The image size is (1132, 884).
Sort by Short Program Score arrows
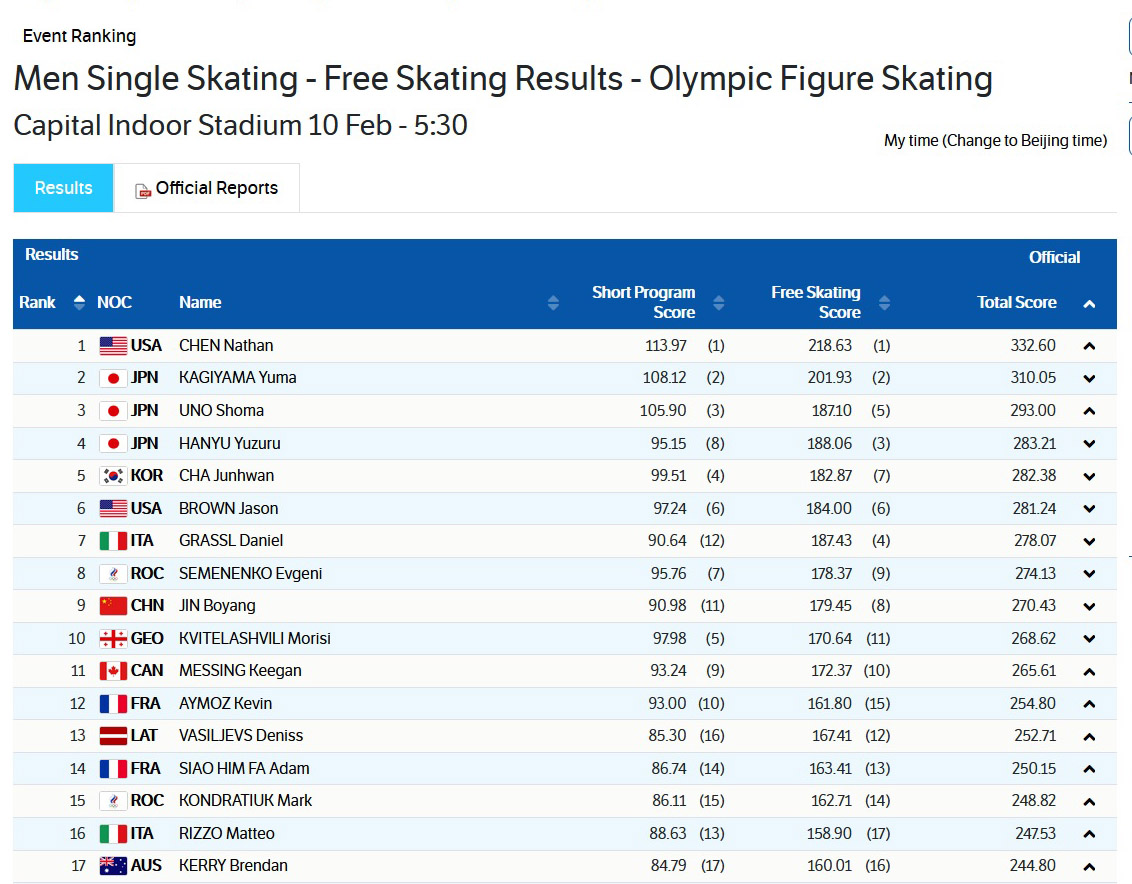pyautogui.click(x=718, y=302)
